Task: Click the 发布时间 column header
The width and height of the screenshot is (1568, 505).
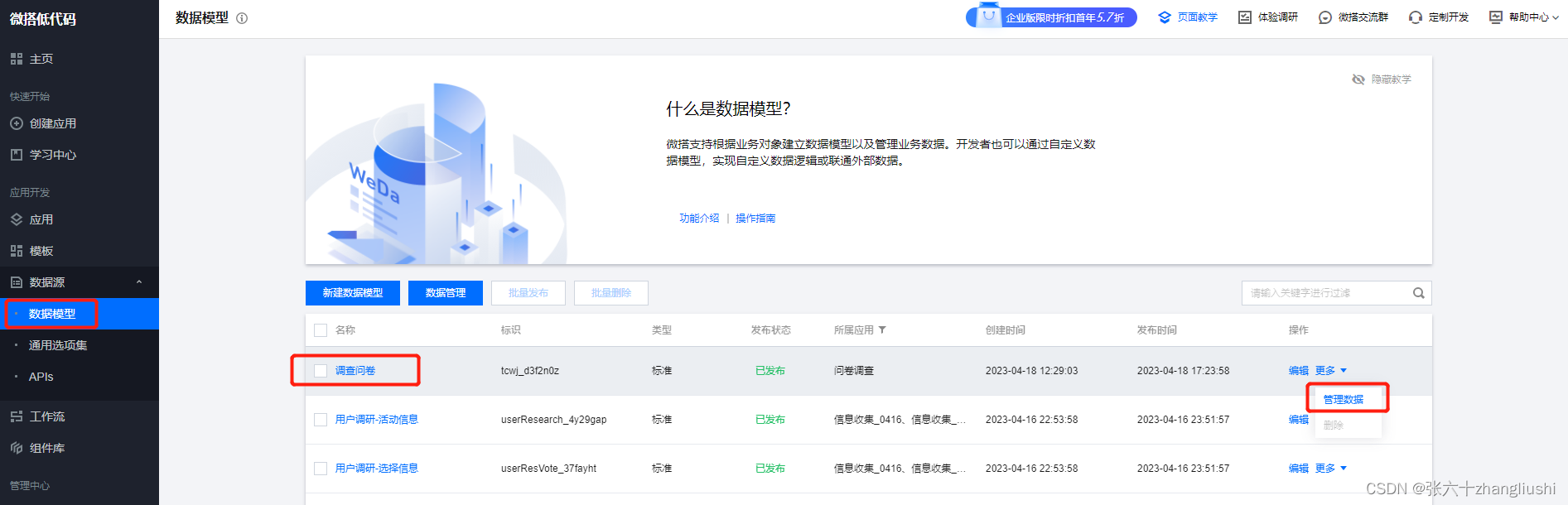Action: 1157,330
